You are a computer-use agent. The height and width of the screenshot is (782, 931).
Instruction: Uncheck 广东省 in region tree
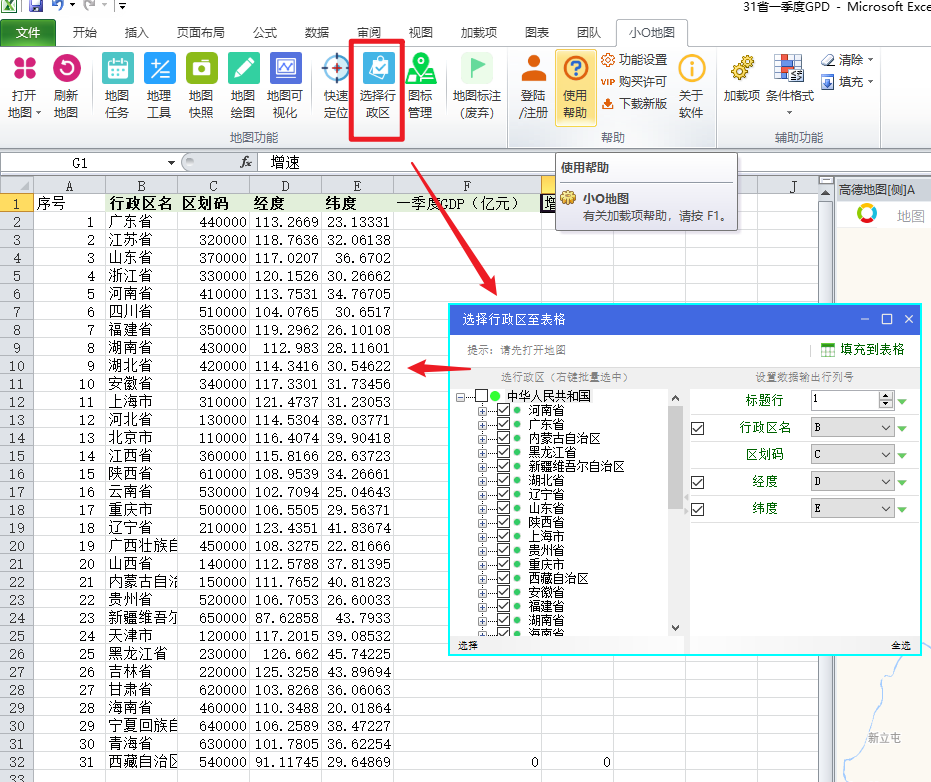pos(504,424)
